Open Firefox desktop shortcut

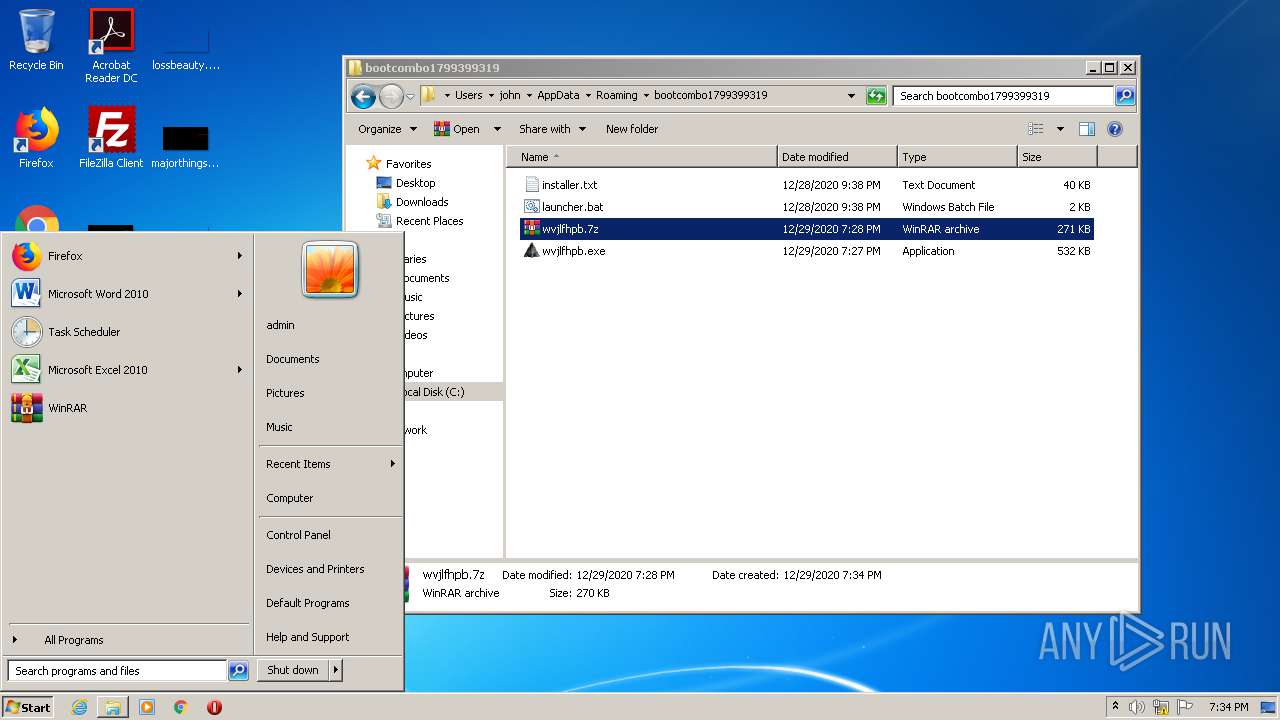click(x=36, y=138)
